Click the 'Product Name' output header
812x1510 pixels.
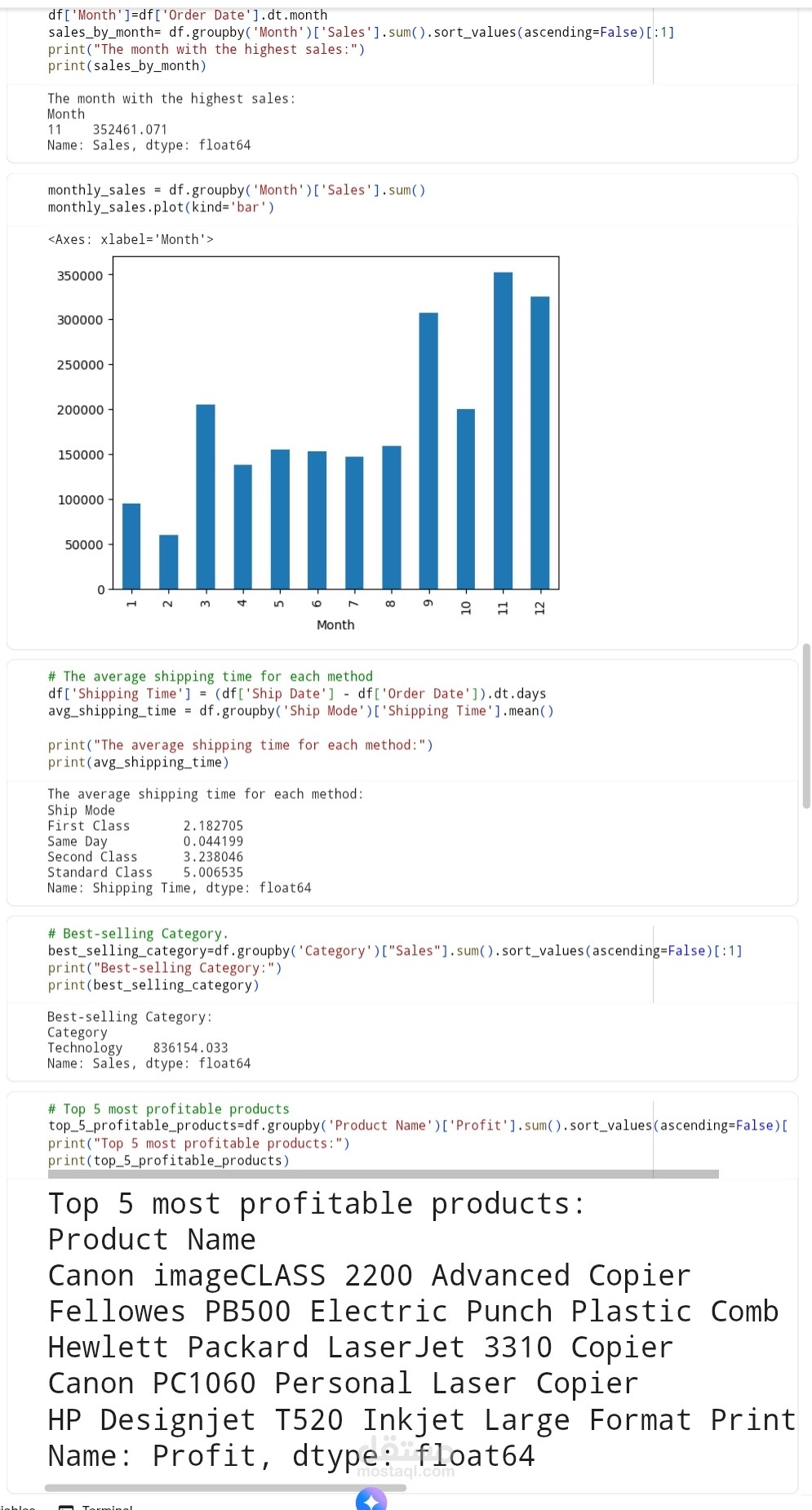coord(152,1240)
